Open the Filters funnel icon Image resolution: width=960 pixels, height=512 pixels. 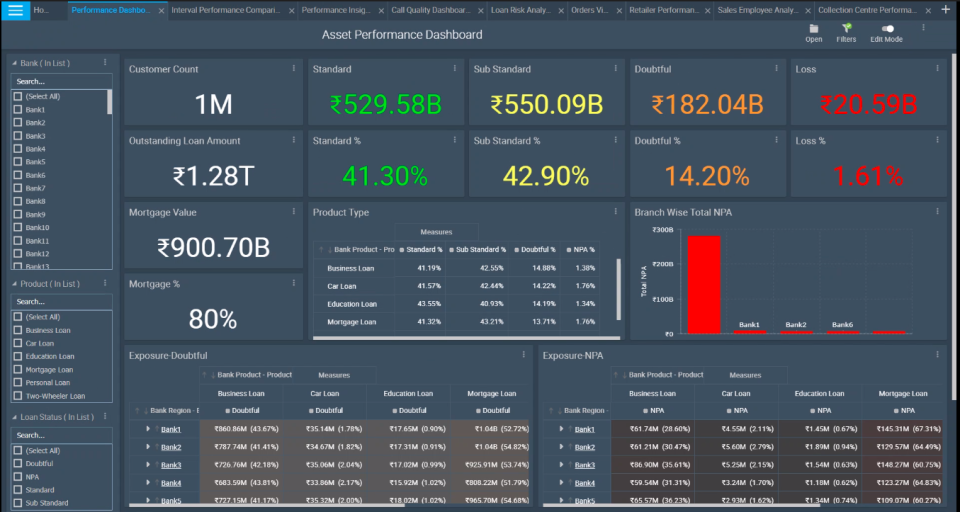pyautogui.click(x=846, y=28)
